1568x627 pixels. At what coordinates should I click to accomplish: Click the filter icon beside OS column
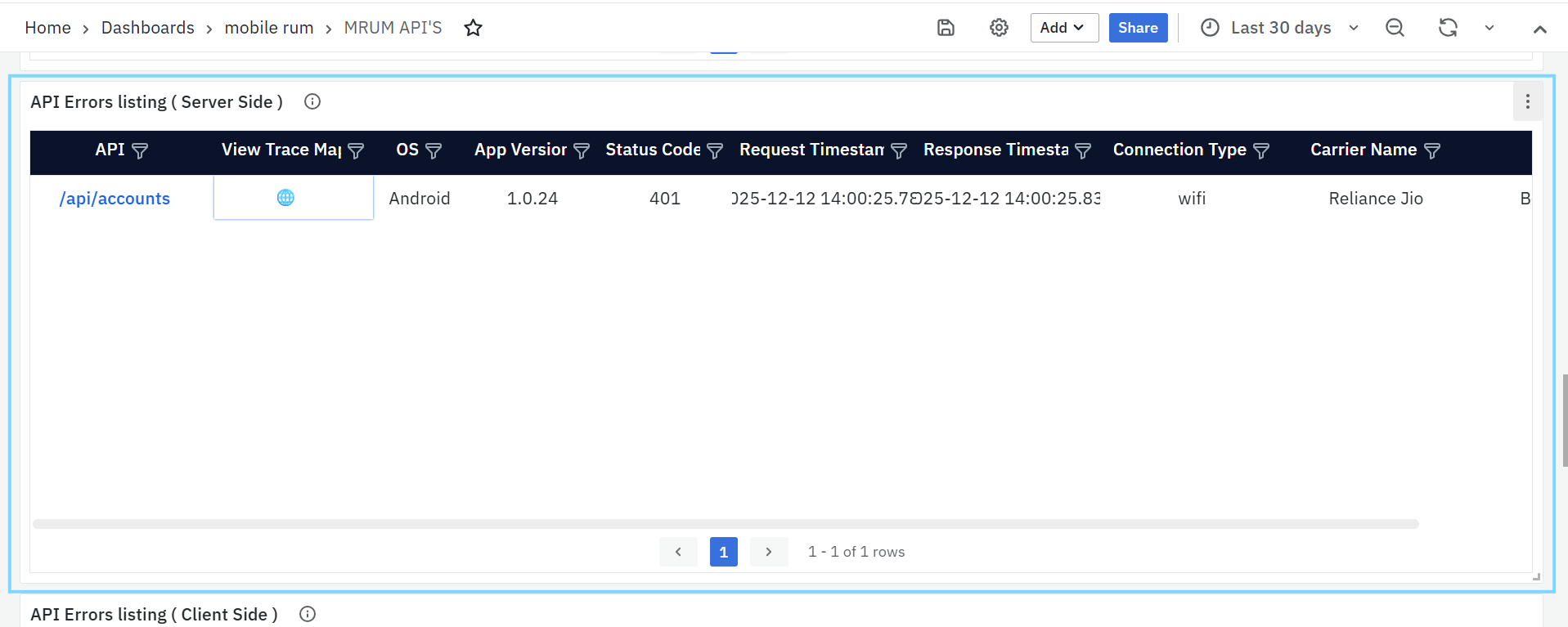pyautogui.click(x=434, y=151)
